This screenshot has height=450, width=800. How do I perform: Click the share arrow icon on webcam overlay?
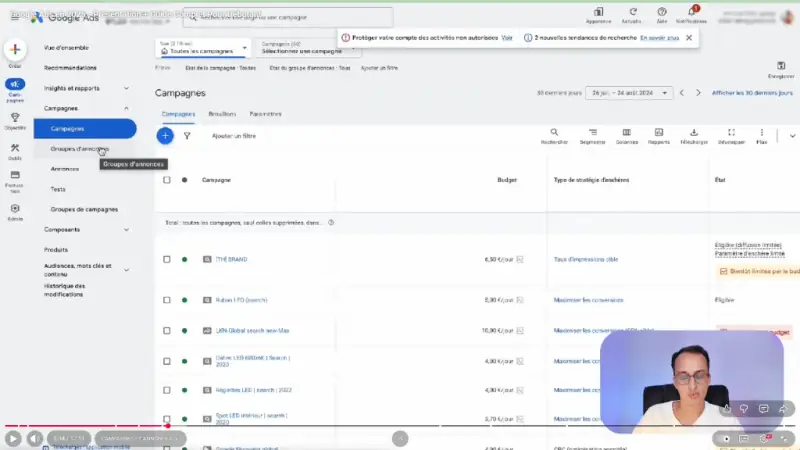(783, 409)
